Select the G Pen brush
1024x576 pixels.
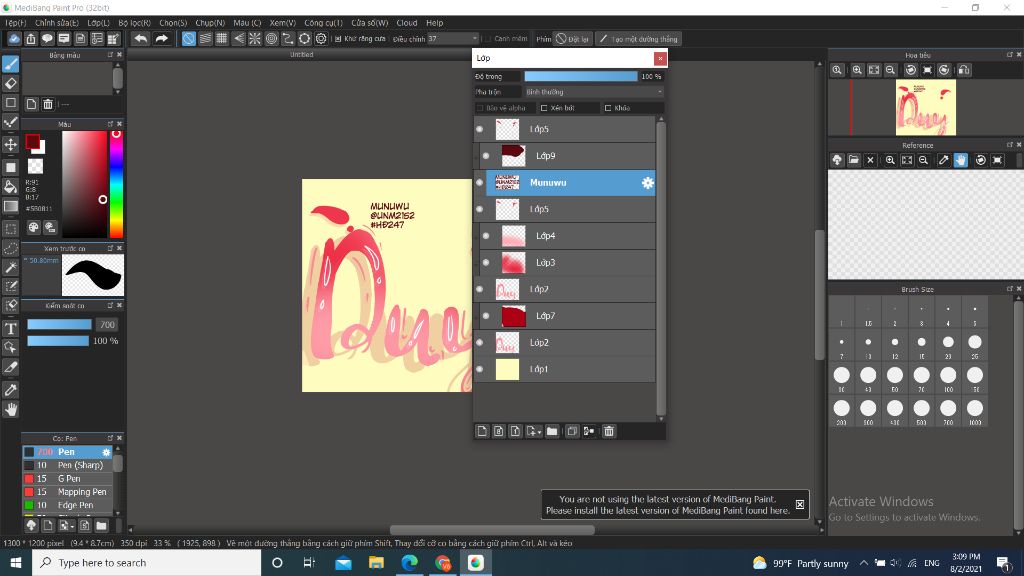coord(68,479)
